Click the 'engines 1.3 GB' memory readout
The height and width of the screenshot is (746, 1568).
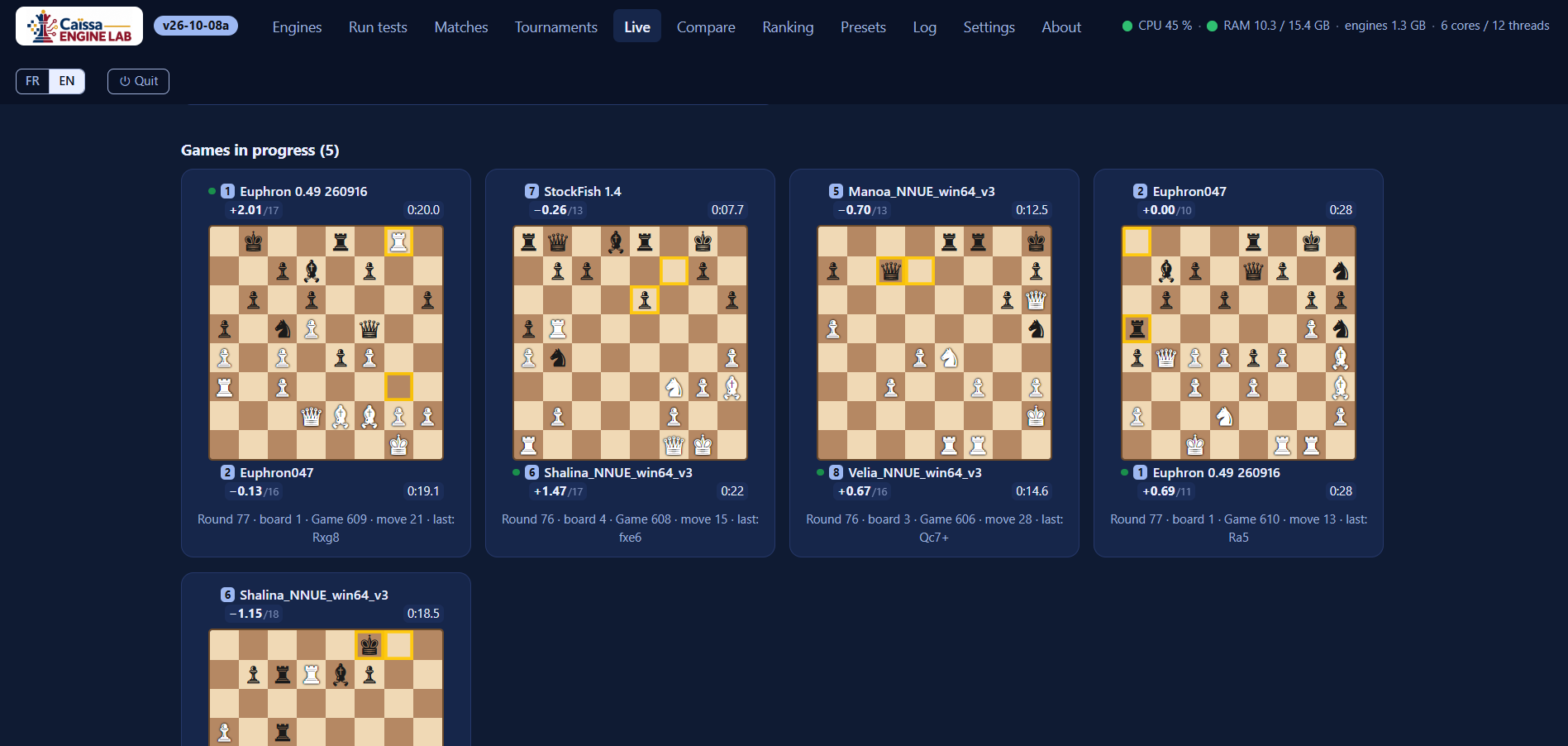click(x=1385, y=26)
